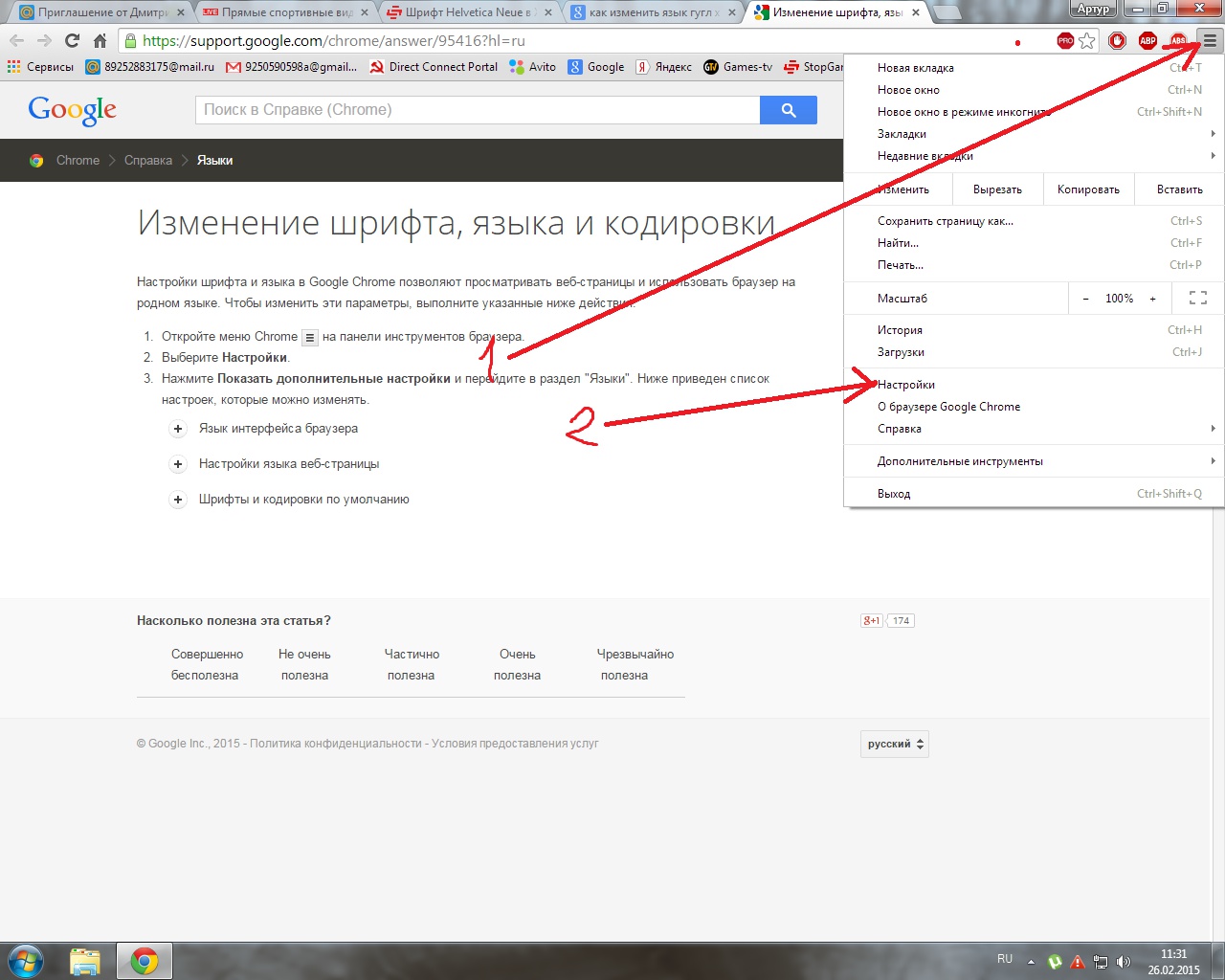Open the Сервисы apps bookmark
The image size is (1225, 980).
40,67
